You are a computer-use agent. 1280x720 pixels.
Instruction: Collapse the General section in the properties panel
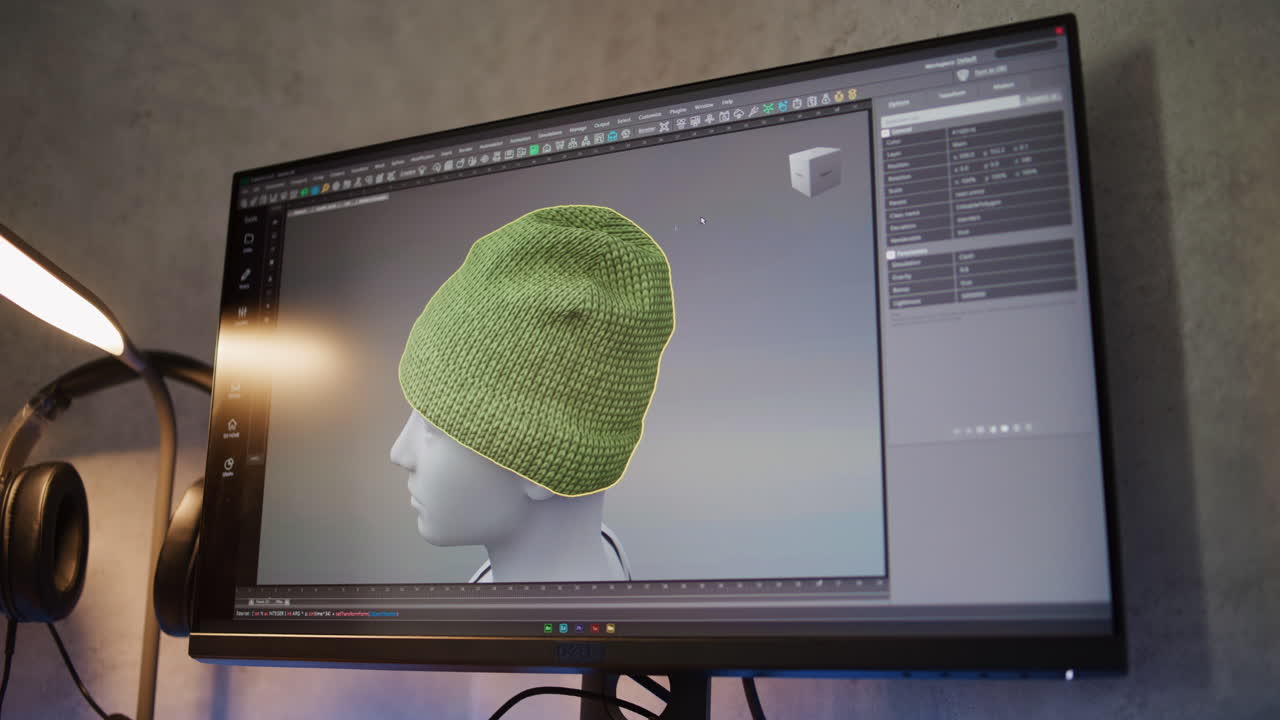pos(885,130)
